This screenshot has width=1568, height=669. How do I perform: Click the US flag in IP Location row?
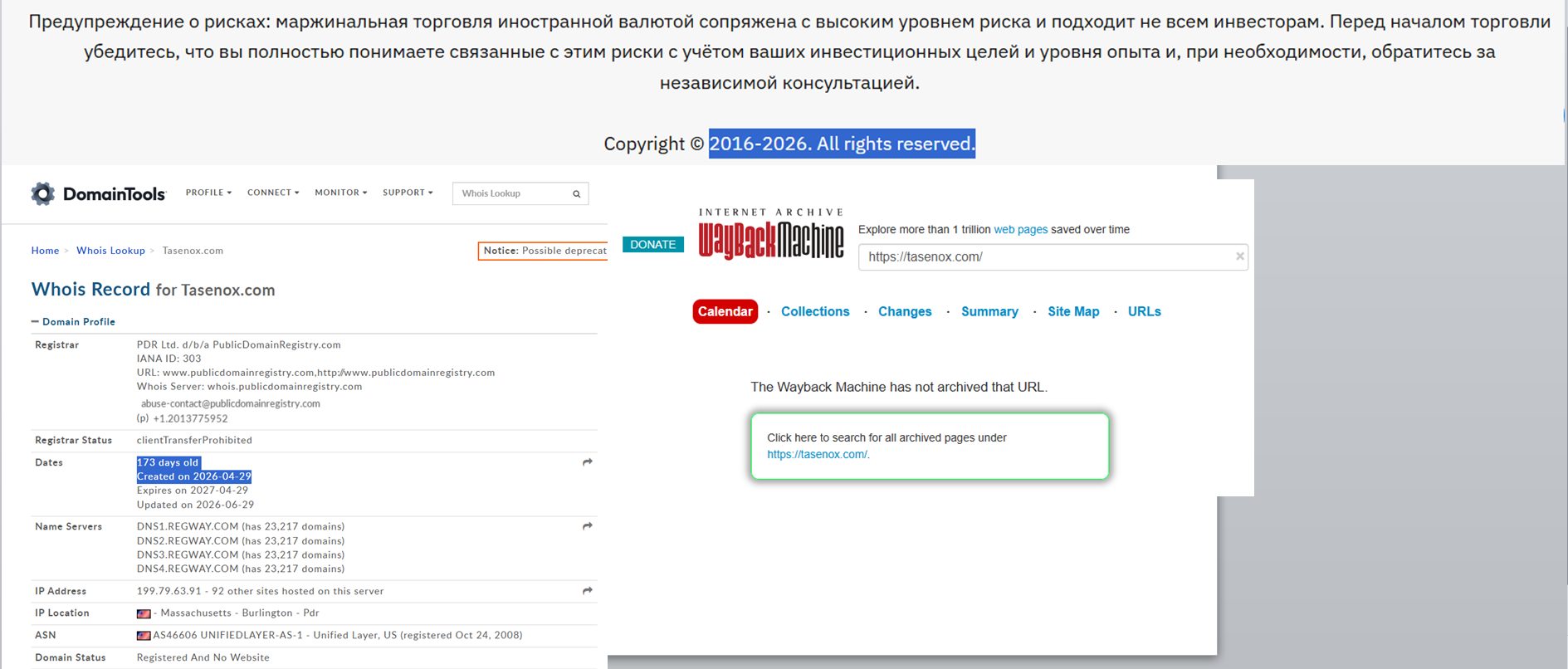[144, 613]
